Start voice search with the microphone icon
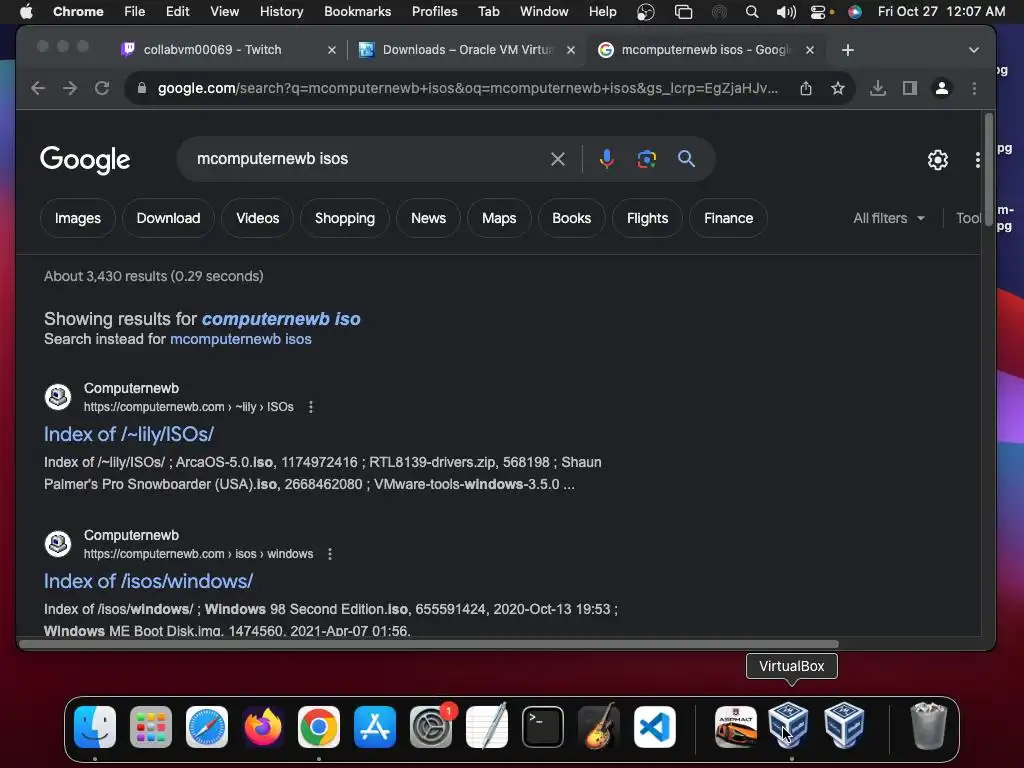This screenshot has height=768, width=1024. click(607, 159)
